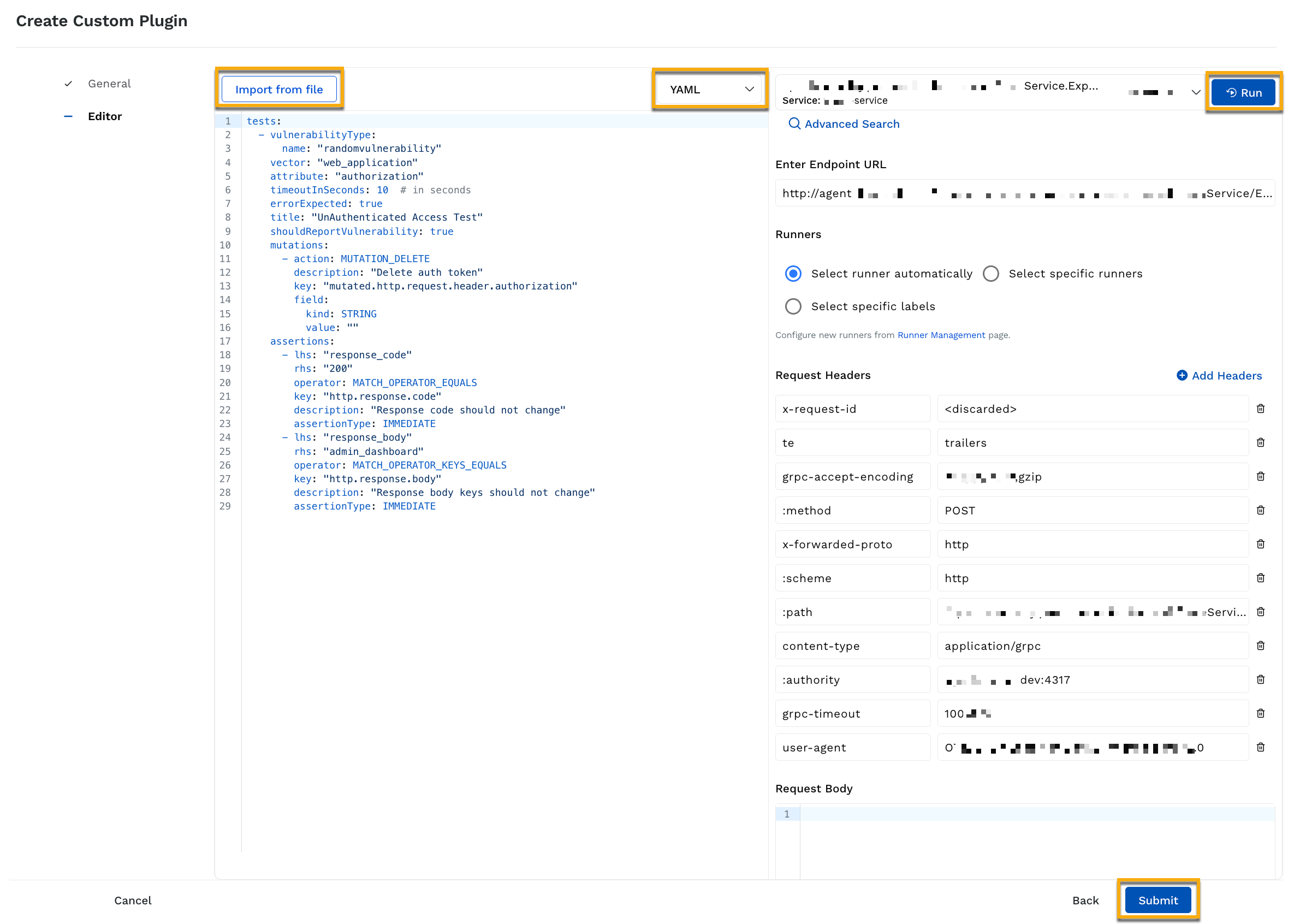The height and width of the screenshot is (924, 1294).
Task: Delete the :scheme header row
Action: 1261,578
